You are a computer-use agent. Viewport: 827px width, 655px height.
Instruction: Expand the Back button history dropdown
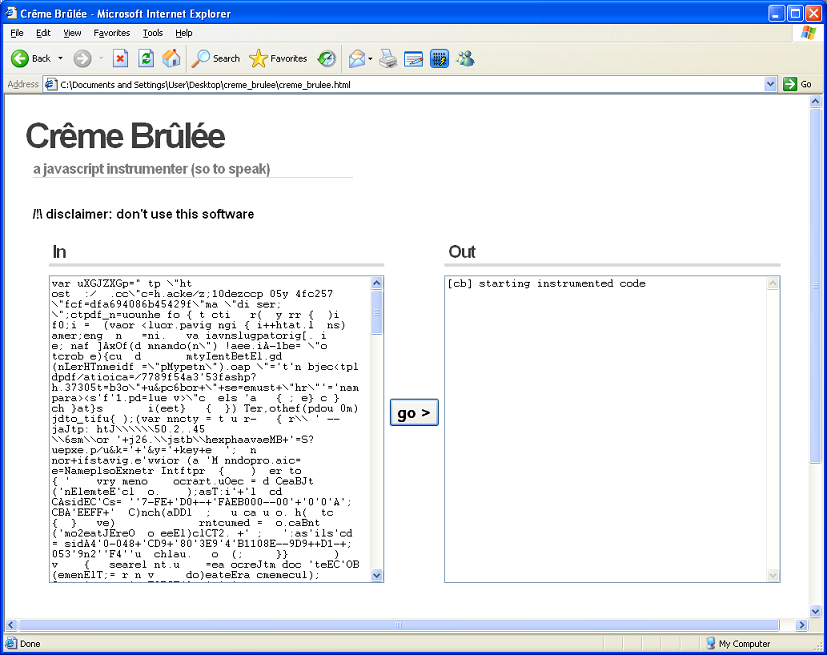(x=60, y=58)
